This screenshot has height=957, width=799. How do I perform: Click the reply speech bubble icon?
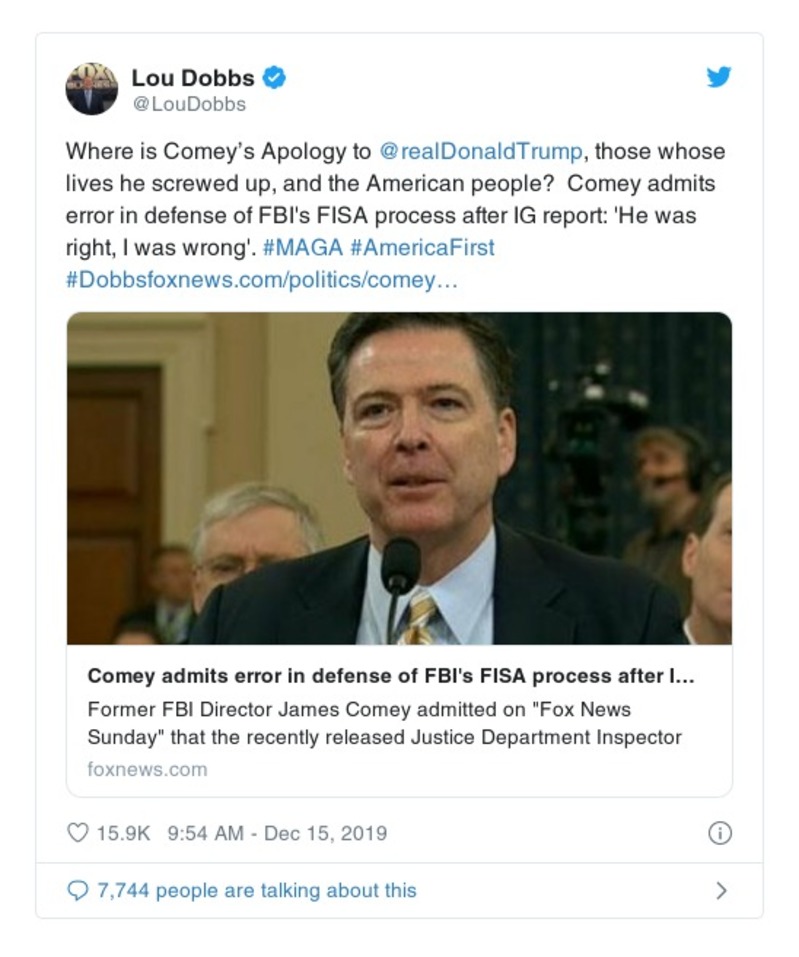pyautogui.click(x=78, y=889)
